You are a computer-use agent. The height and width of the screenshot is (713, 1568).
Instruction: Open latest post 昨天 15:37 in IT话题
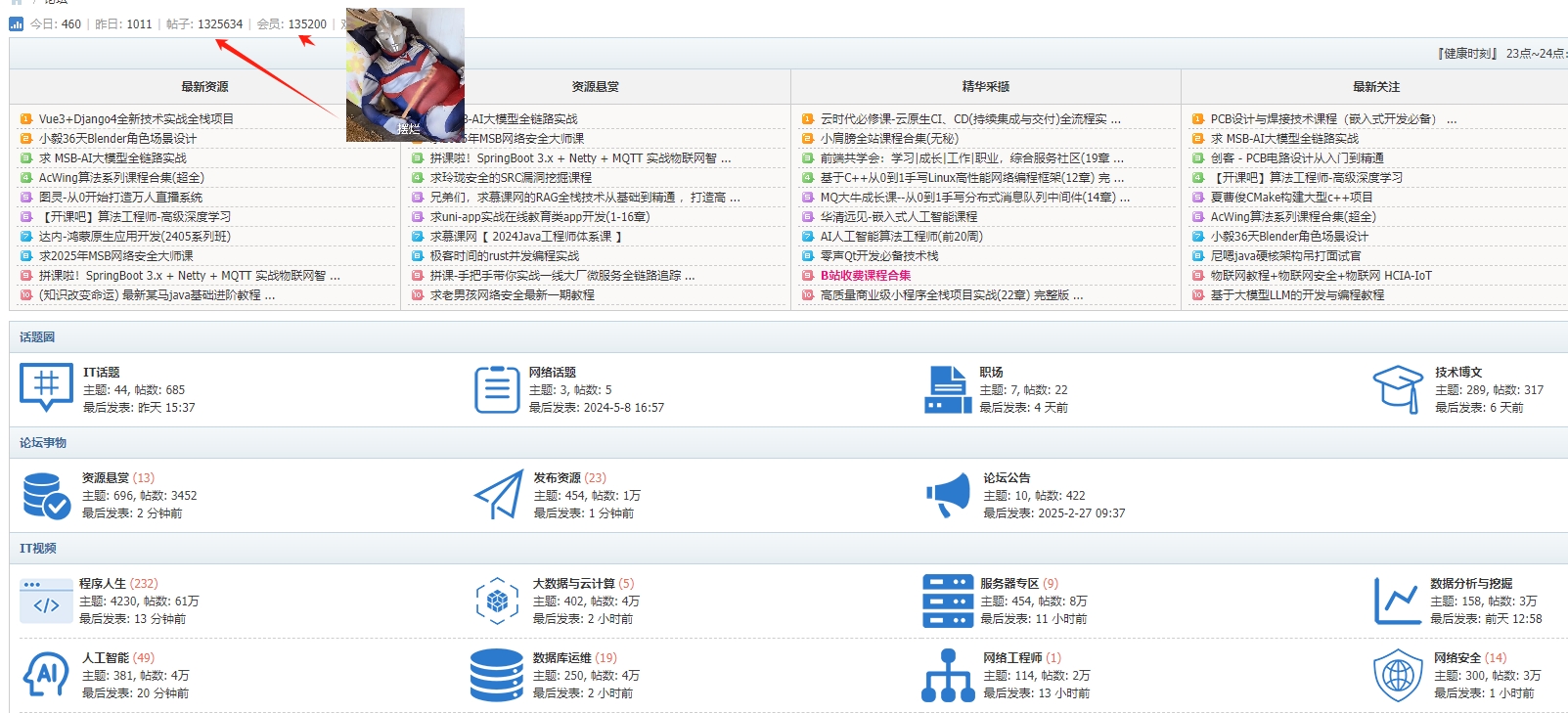(x=166, y=408)
